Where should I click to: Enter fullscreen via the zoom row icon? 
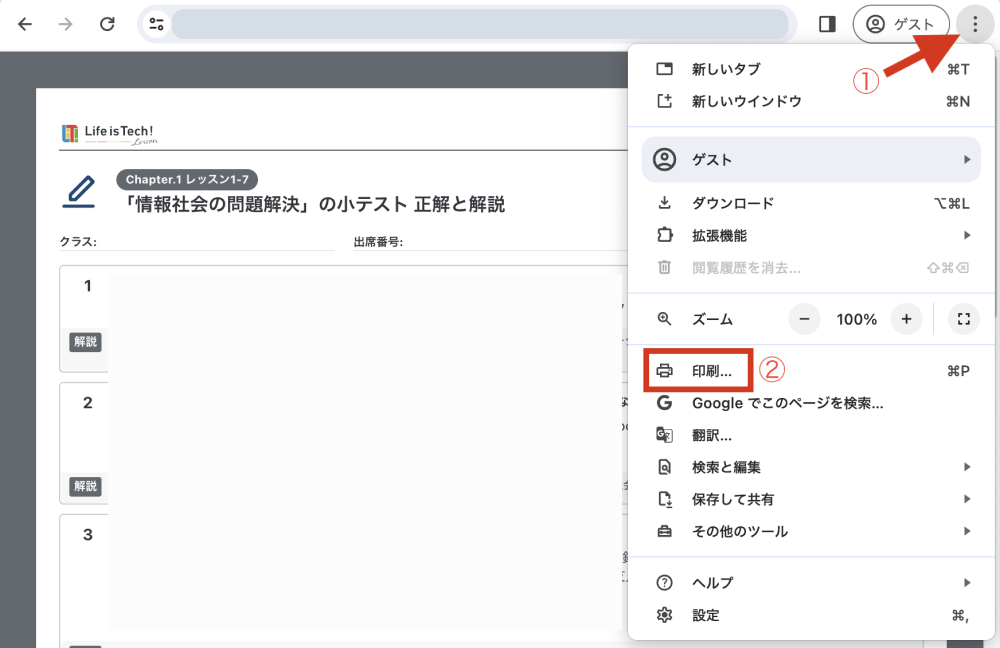[x=963, y=319]
